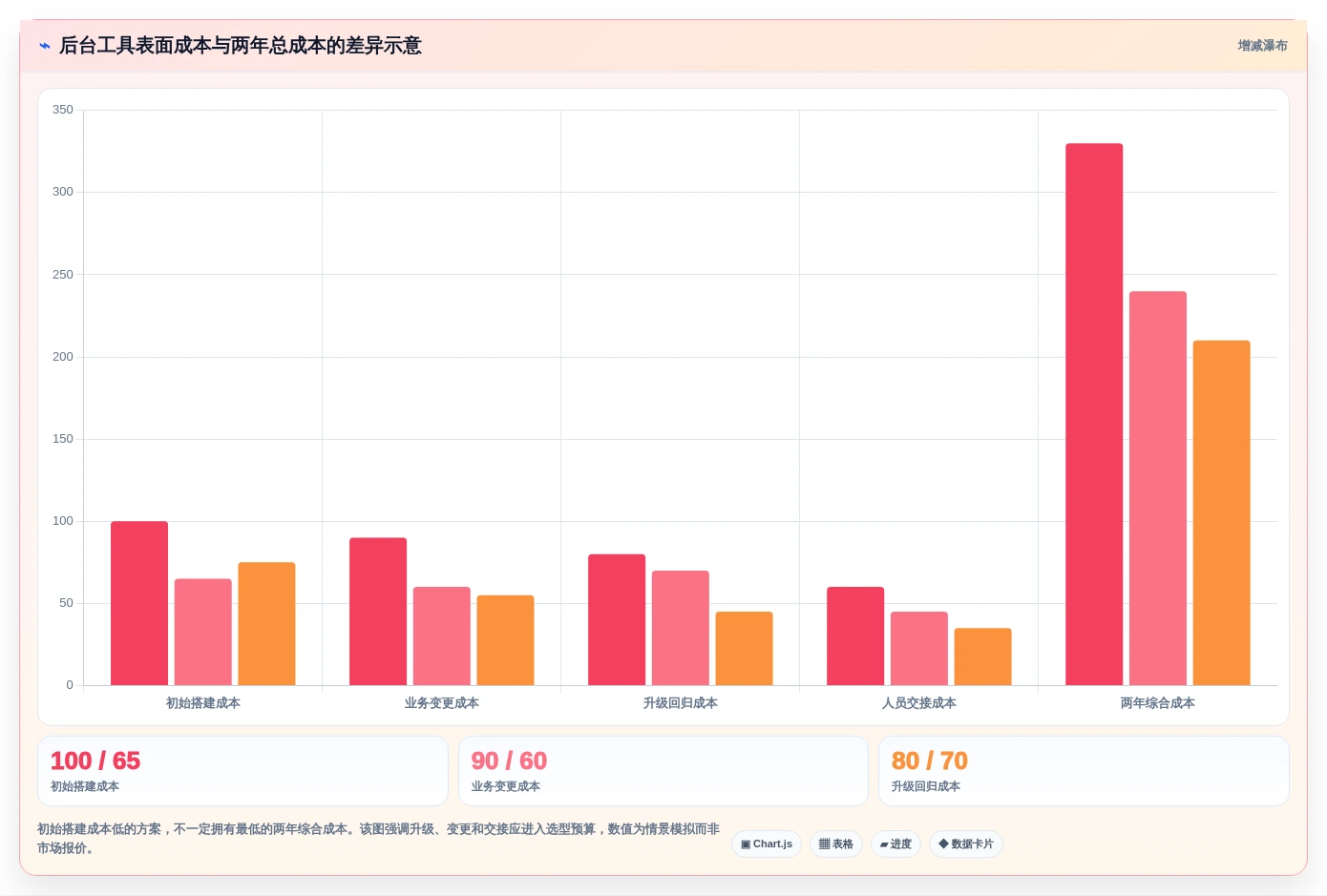The width and height of the screenshot is (1327, 896).
Task: Click the red bar in 升级回归成本 group
Action: (x=617, y=619)
